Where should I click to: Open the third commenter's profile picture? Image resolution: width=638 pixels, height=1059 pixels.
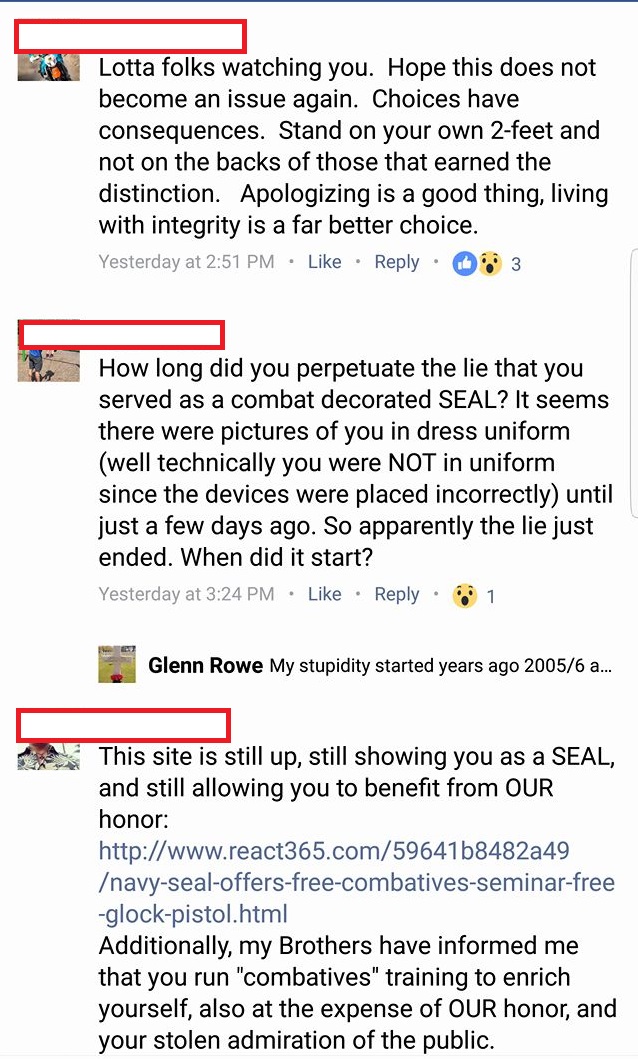(x=49, y=756)
